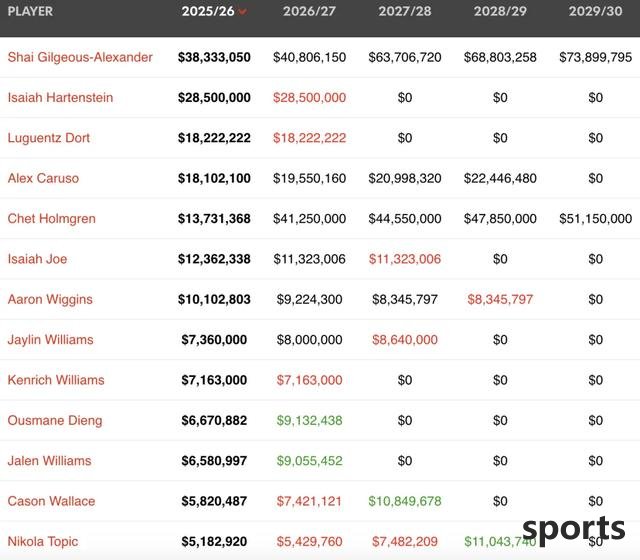Viewport: 640px width, 560px height.
Task: Open Jaylin Williams's player link
Action: click(50, 340)
